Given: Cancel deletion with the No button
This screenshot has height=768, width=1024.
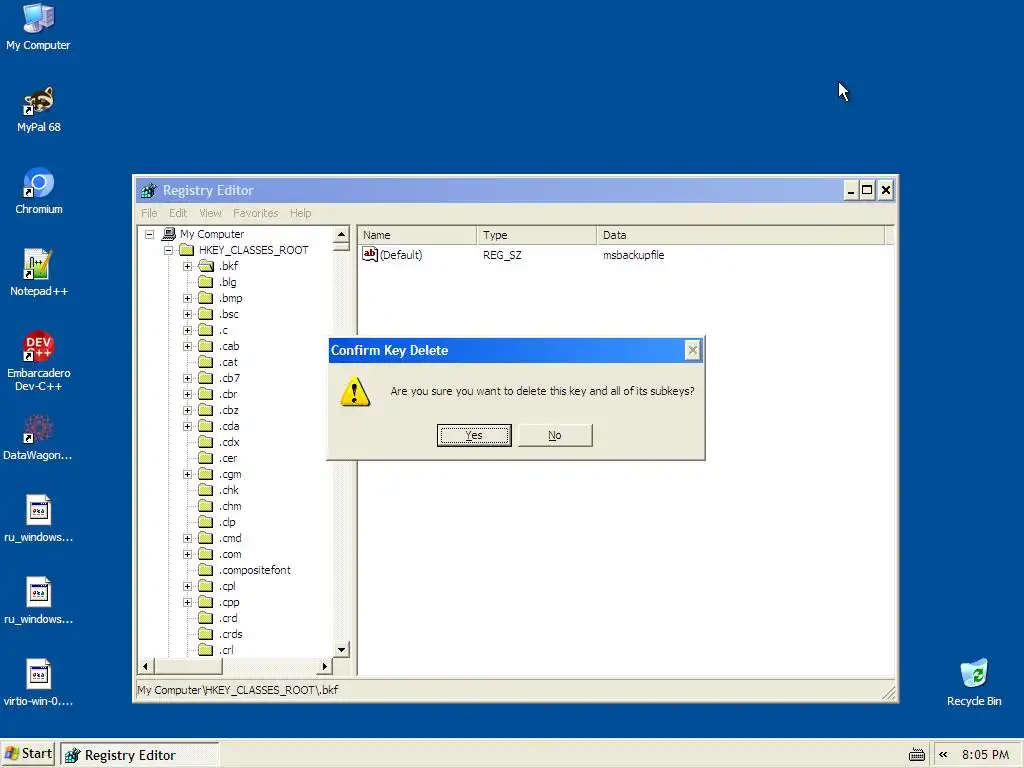Looking at the screenshot, I should 554,435.
